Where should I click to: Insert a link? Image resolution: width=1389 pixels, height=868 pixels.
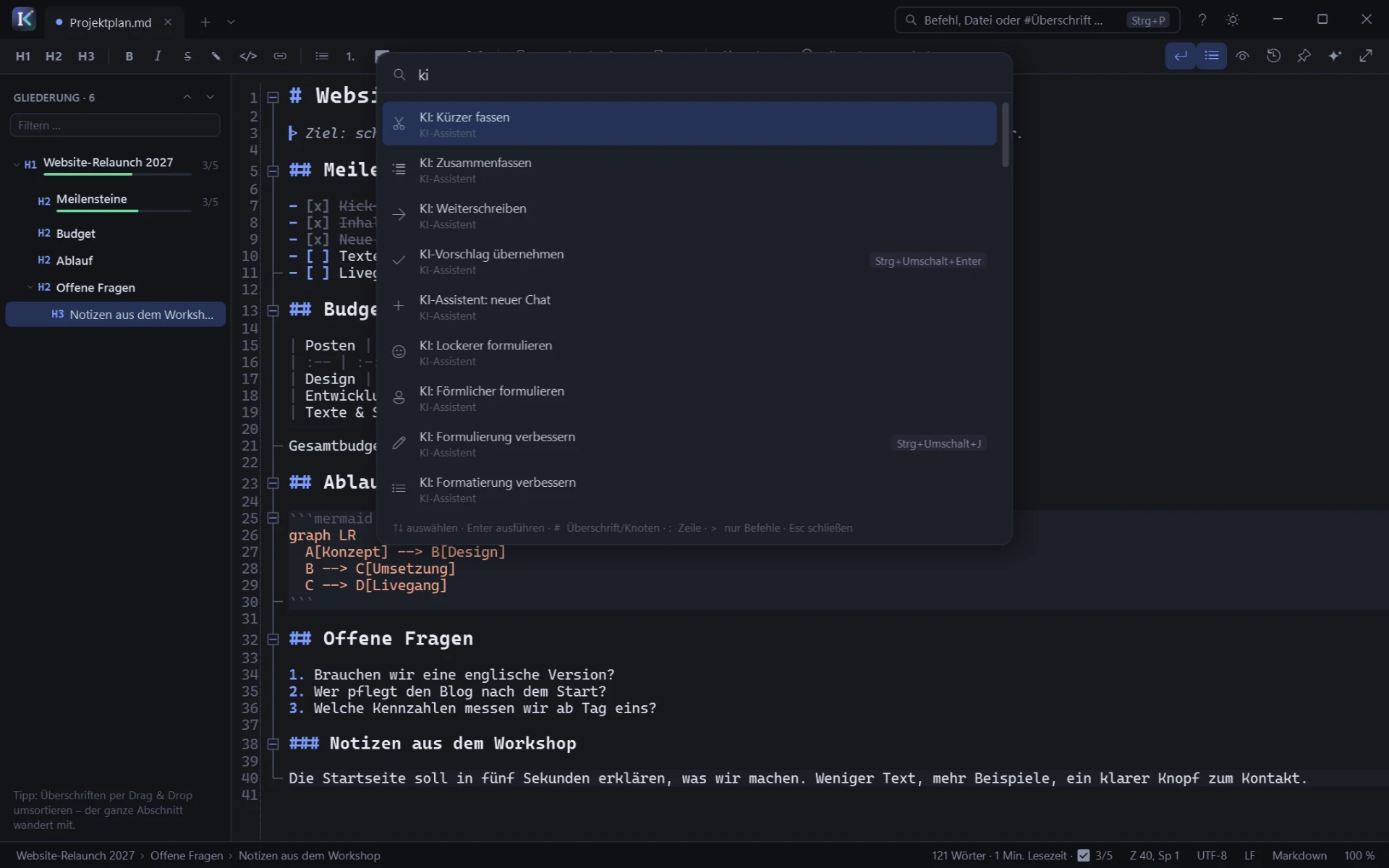pyautogui.click(x=280, y=56)
